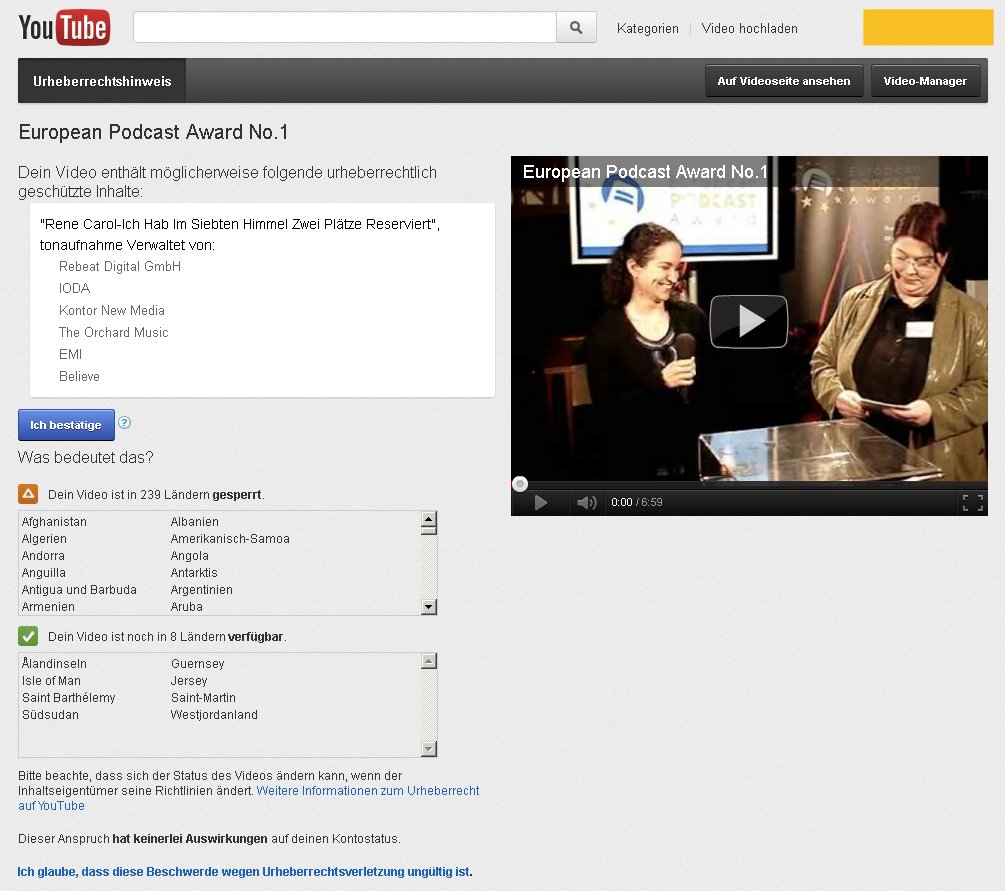Click Believe entry
Viewport: 1005px width, 891px height.
[x=79, y=376]
